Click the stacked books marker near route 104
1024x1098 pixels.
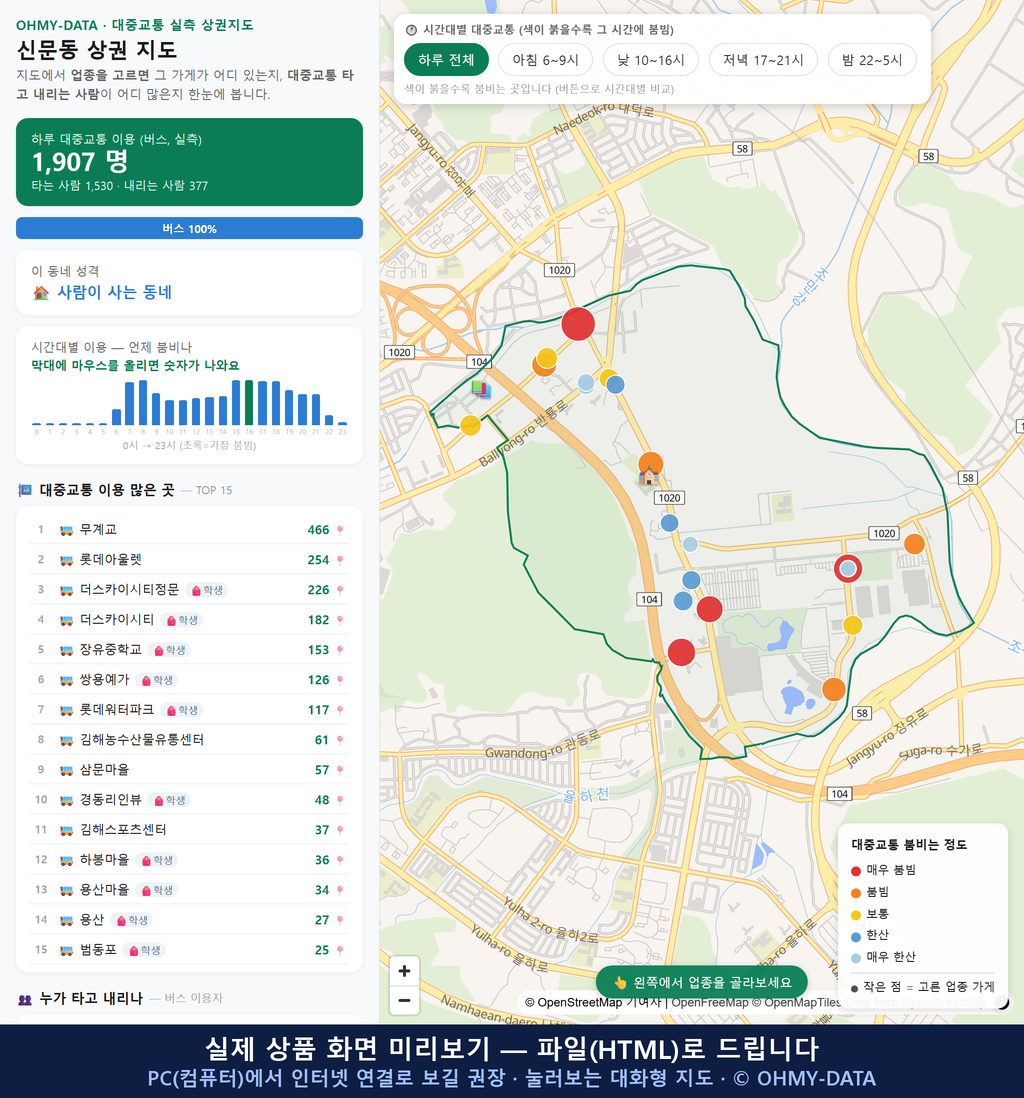pyautogui.click(x=480, y=389)
